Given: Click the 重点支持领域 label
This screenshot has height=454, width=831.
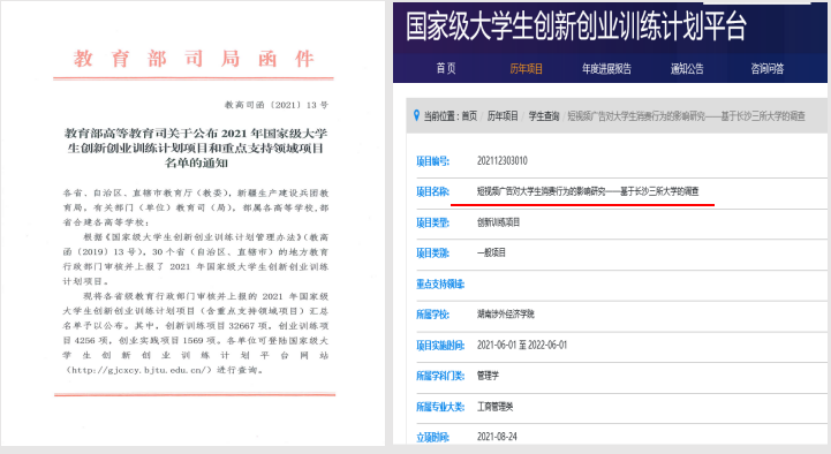Looking at the screenshot, I should click(x=440, y=284).
